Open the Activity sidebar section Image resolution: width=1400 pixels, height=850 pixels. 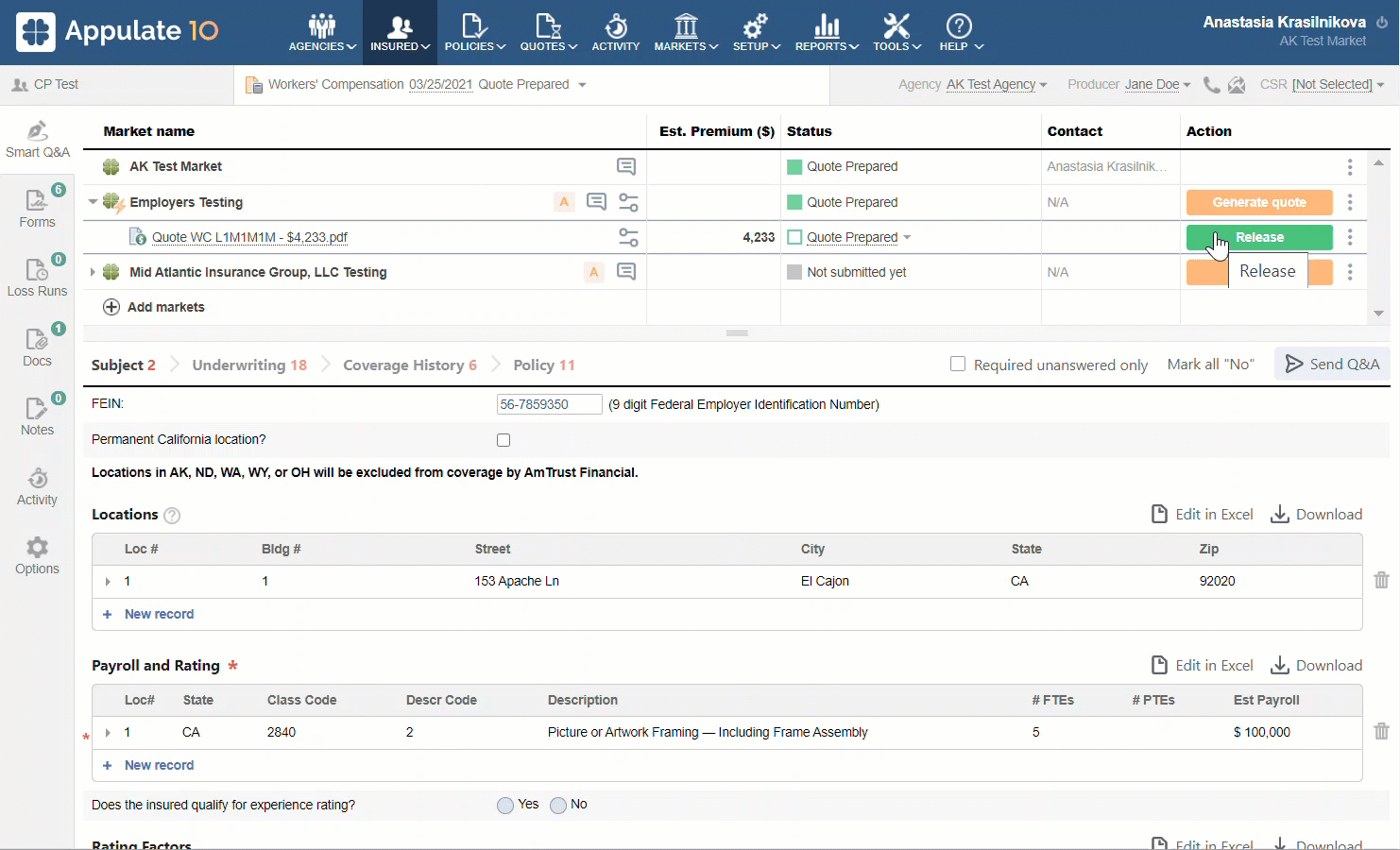37,486
